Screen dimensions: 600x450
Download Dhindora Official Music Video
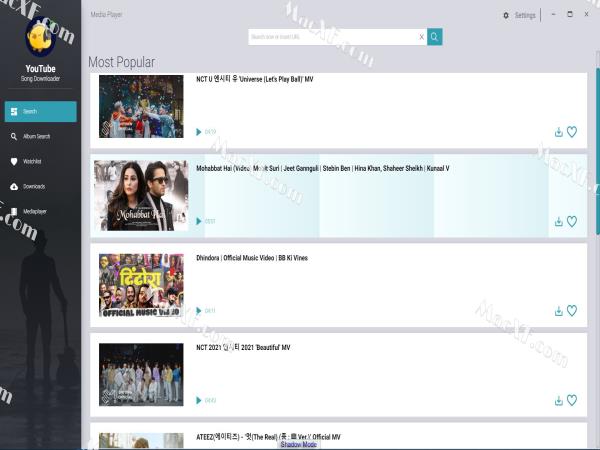tap(559, 311)
